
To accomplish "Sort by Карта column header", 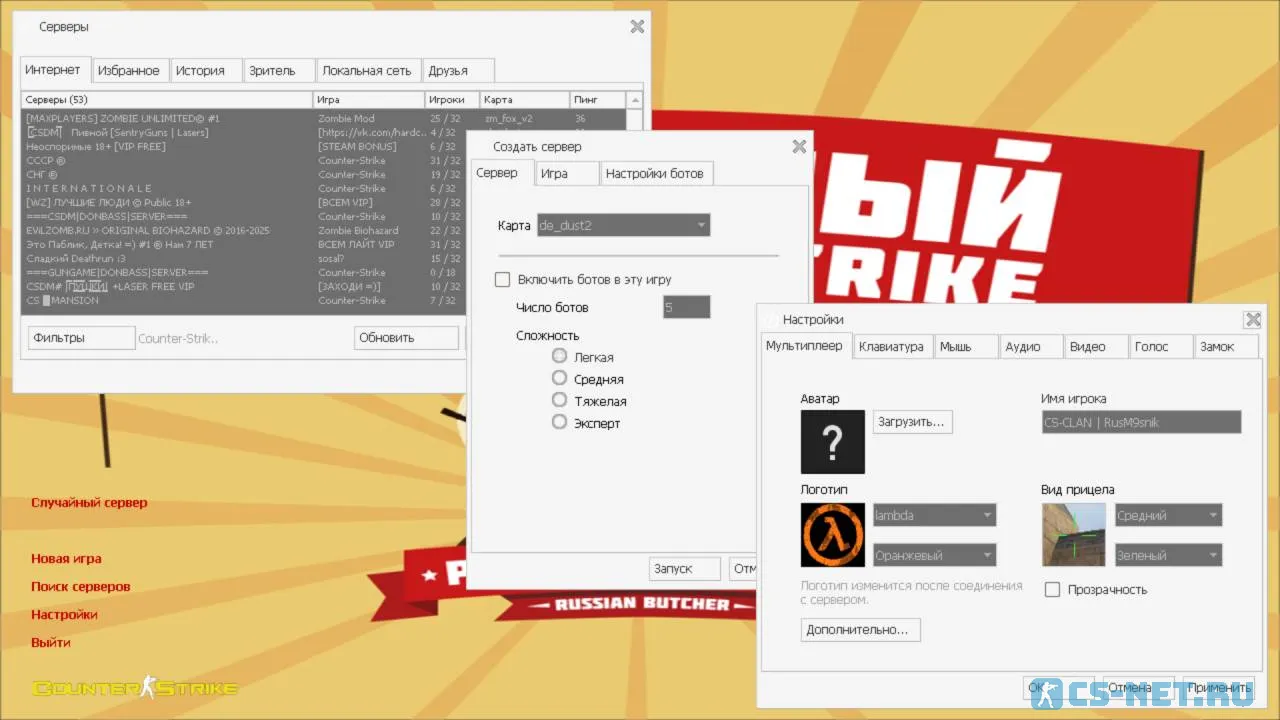I will (525, 100).
